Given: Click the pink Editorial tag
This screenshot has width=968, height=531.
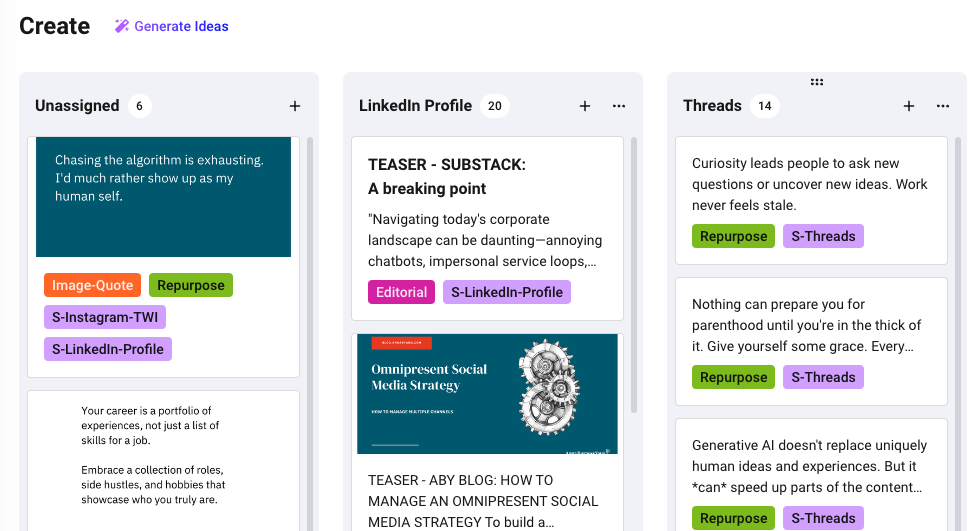Looking at the screenshot, I should (x=401, y=292).
